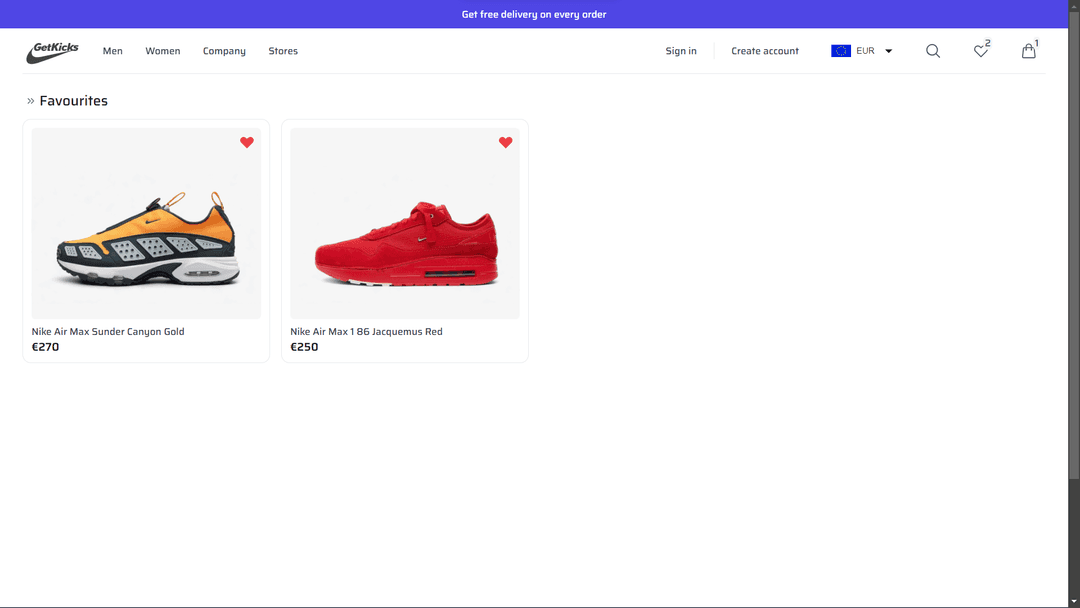Click the scrollbar down arrow
1080x608 pixels.
coord(1074,602)
